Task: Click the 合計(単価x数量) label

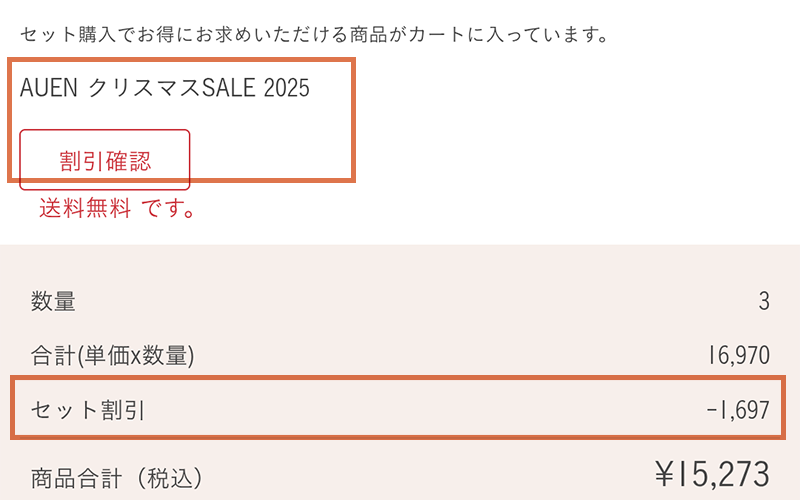Action: 112,355
